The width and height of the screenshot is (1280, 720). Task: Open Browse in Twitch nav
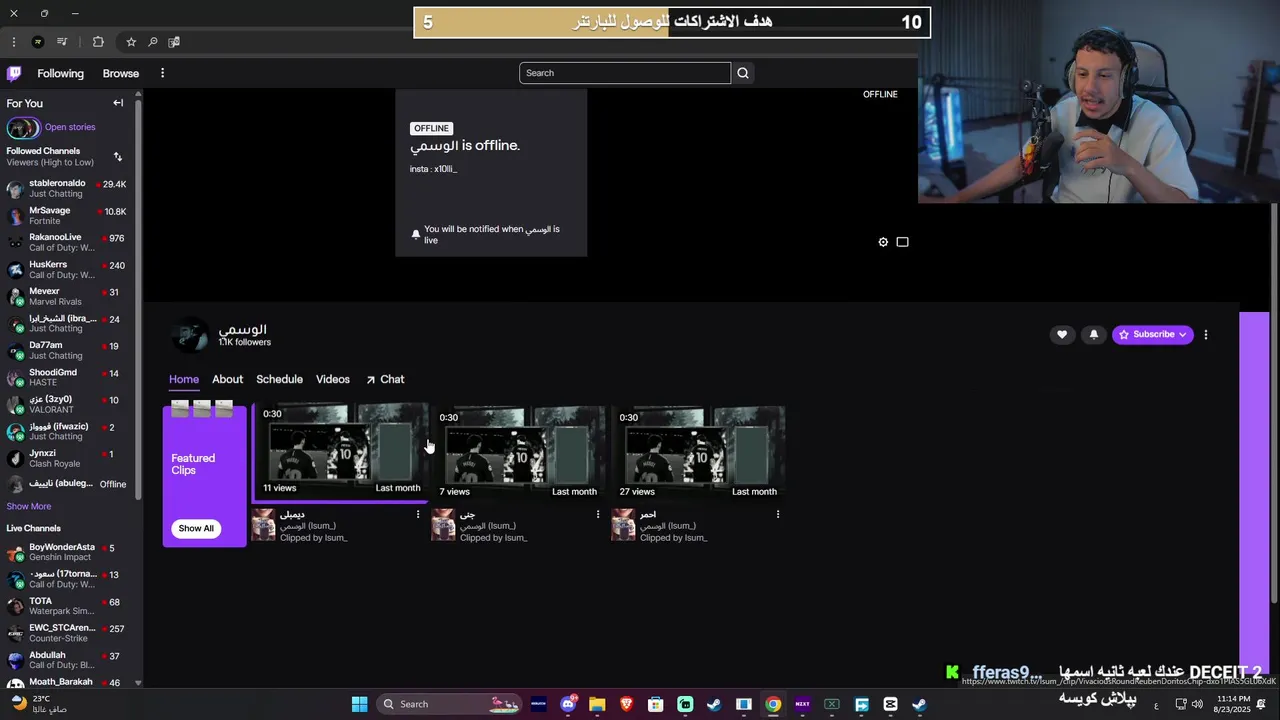tap(121, 73)
